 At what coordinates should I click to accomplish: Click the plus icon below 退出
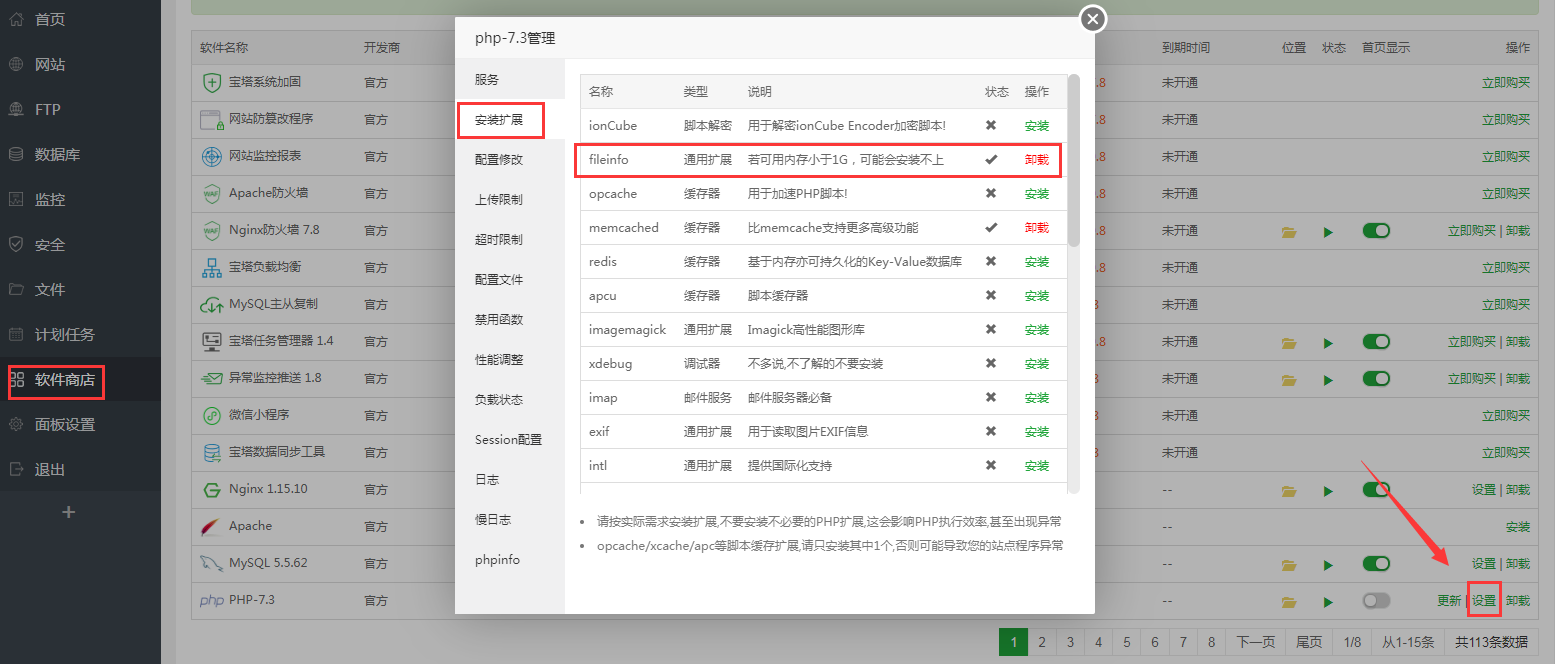[x=68, y=512]
